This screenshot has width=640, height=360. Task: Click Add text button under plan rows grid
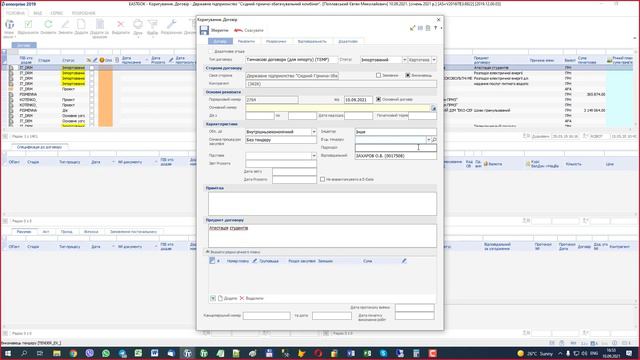click(x=230, y=298)
